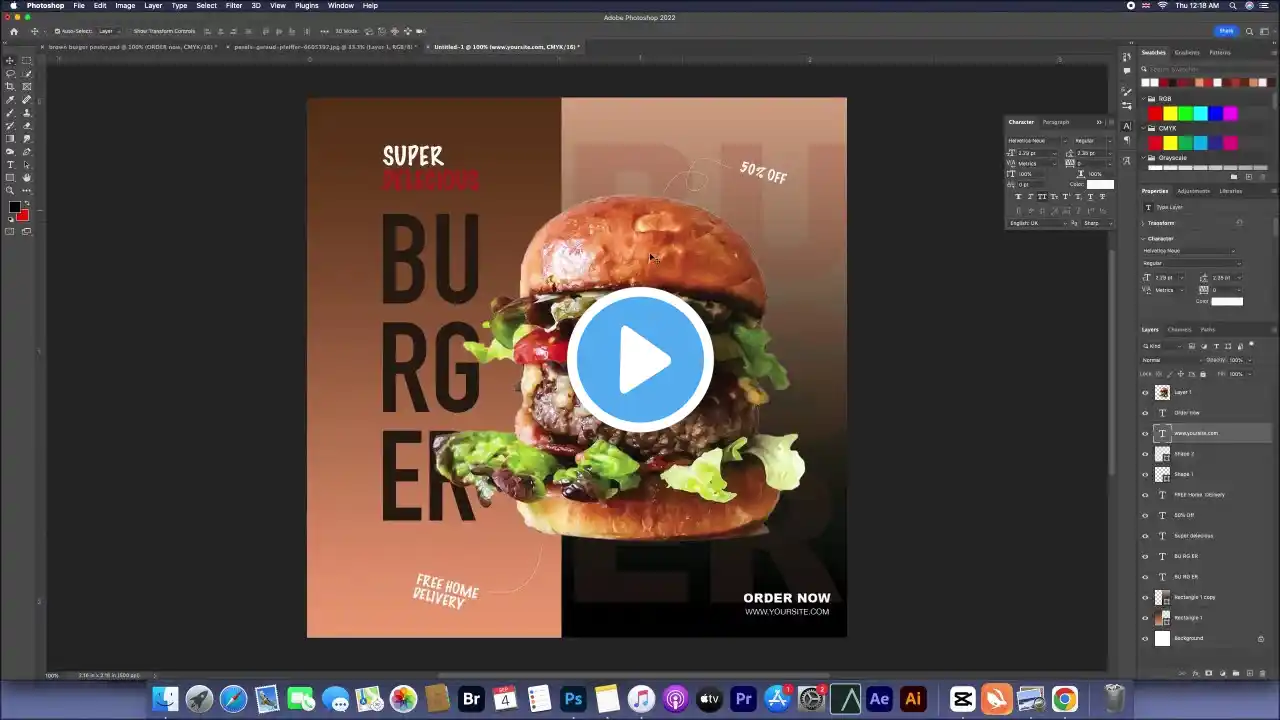Select the Hand tool
This screenshot has height=720, width=1280.
[27, 178]
